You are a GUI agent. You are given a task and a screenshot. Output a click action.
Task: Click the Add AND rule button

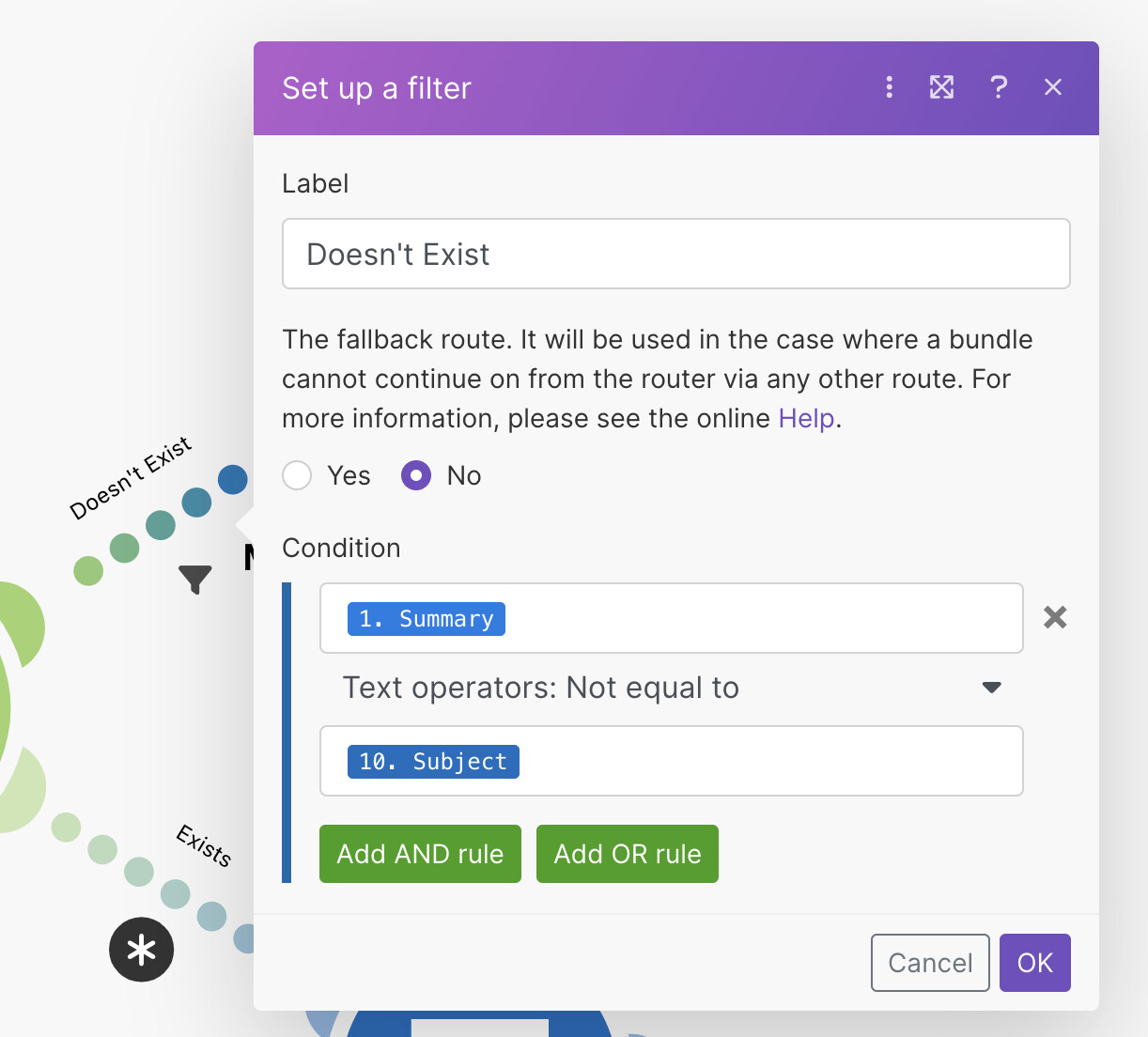tap(420, 854)
